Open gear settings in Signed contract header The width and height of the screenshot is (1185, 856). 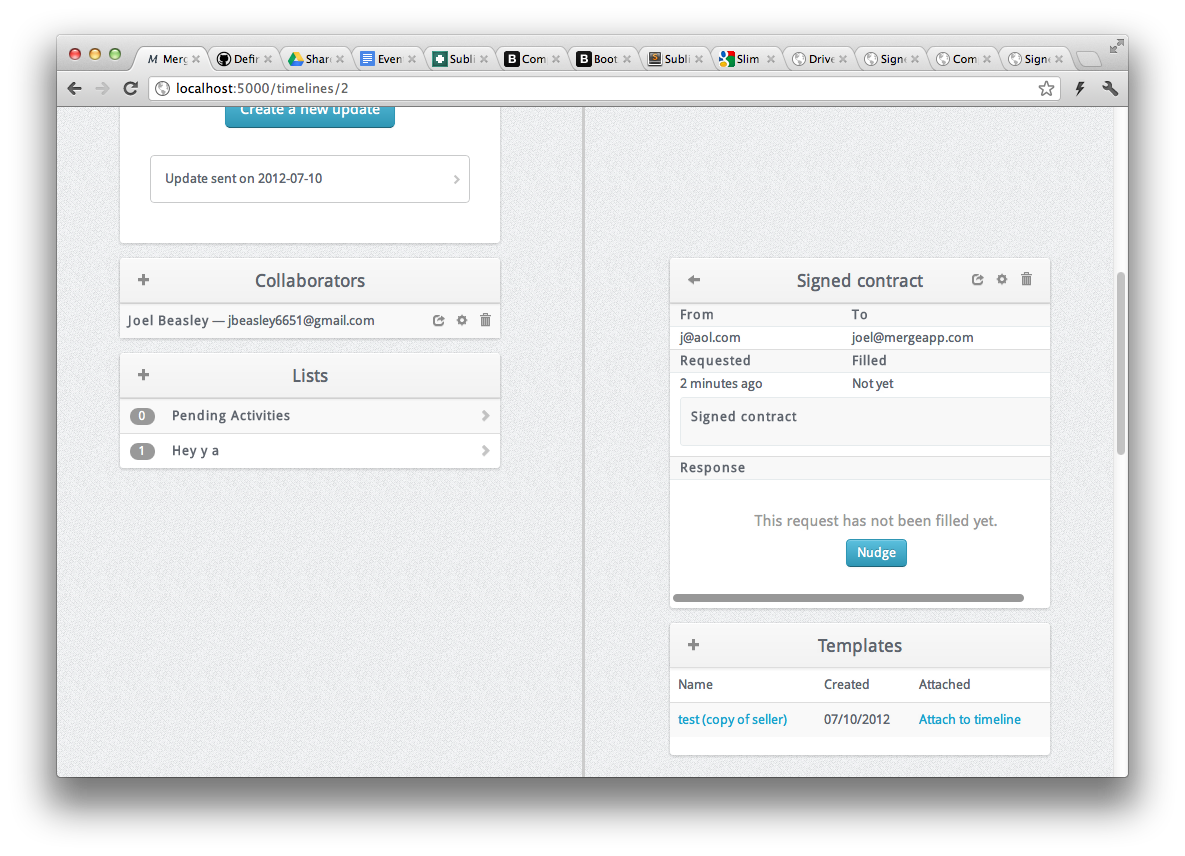[x=1002, y=280]
